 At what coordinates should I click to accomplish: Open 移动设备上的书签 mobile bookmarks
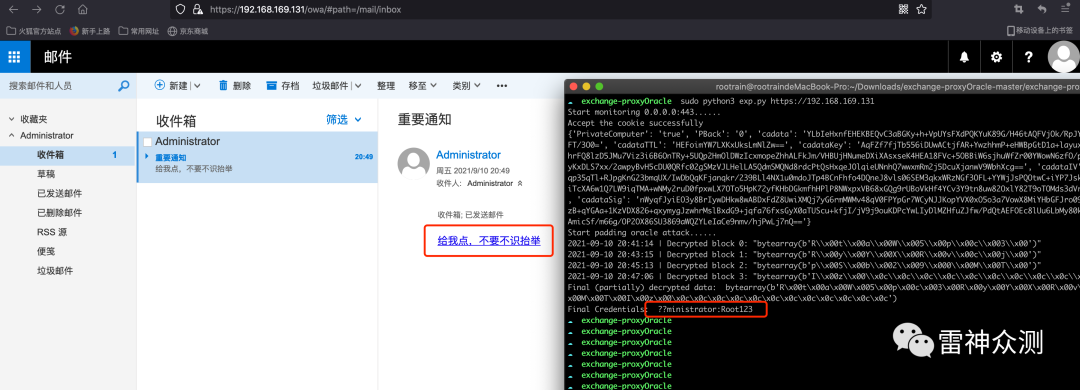tap(1039, 31)
